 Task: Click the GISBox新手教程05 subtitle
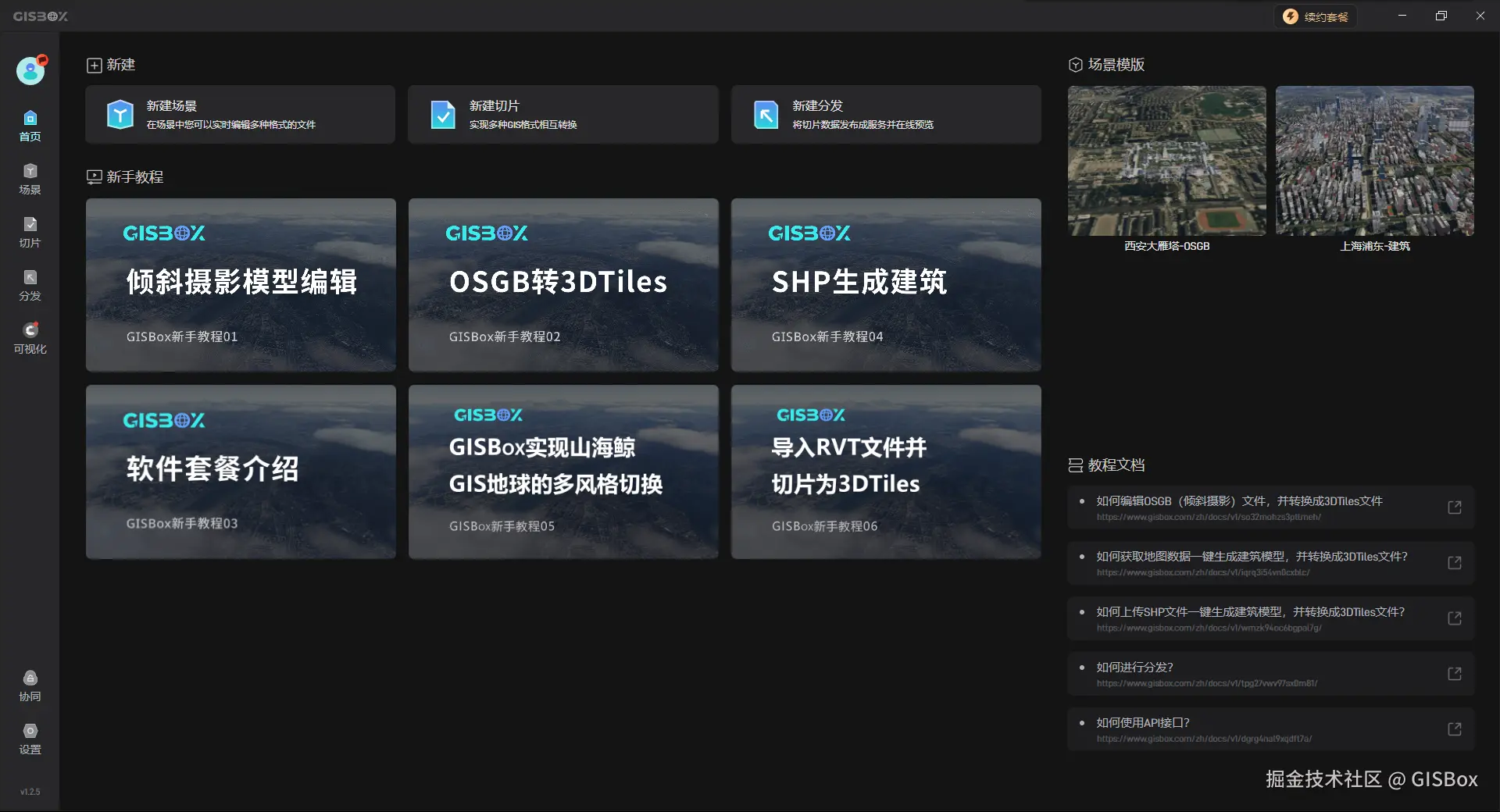click(x=502, y=526)
